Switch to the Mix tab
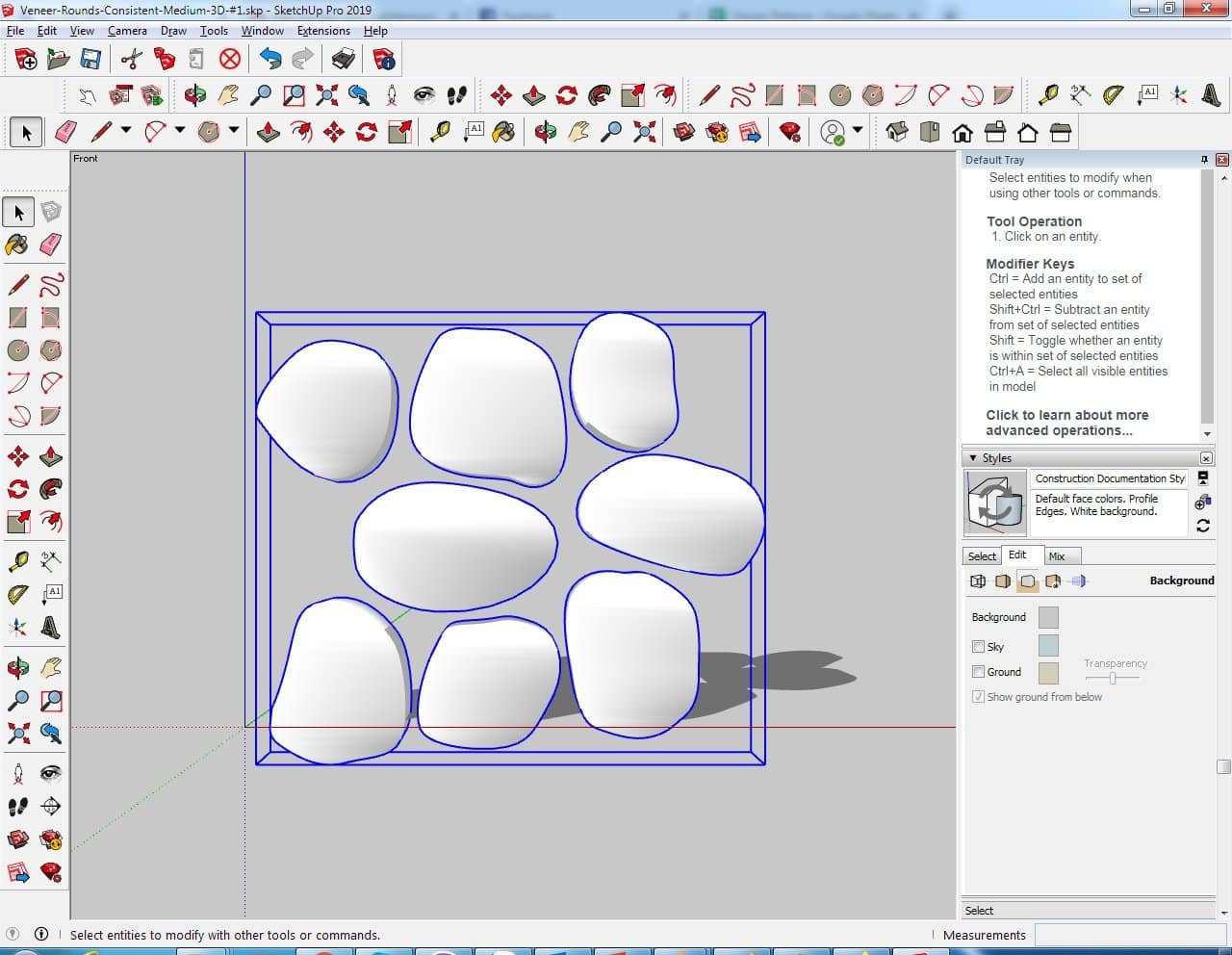Viewport: 1232px width, 955px height. point(1057,556)
